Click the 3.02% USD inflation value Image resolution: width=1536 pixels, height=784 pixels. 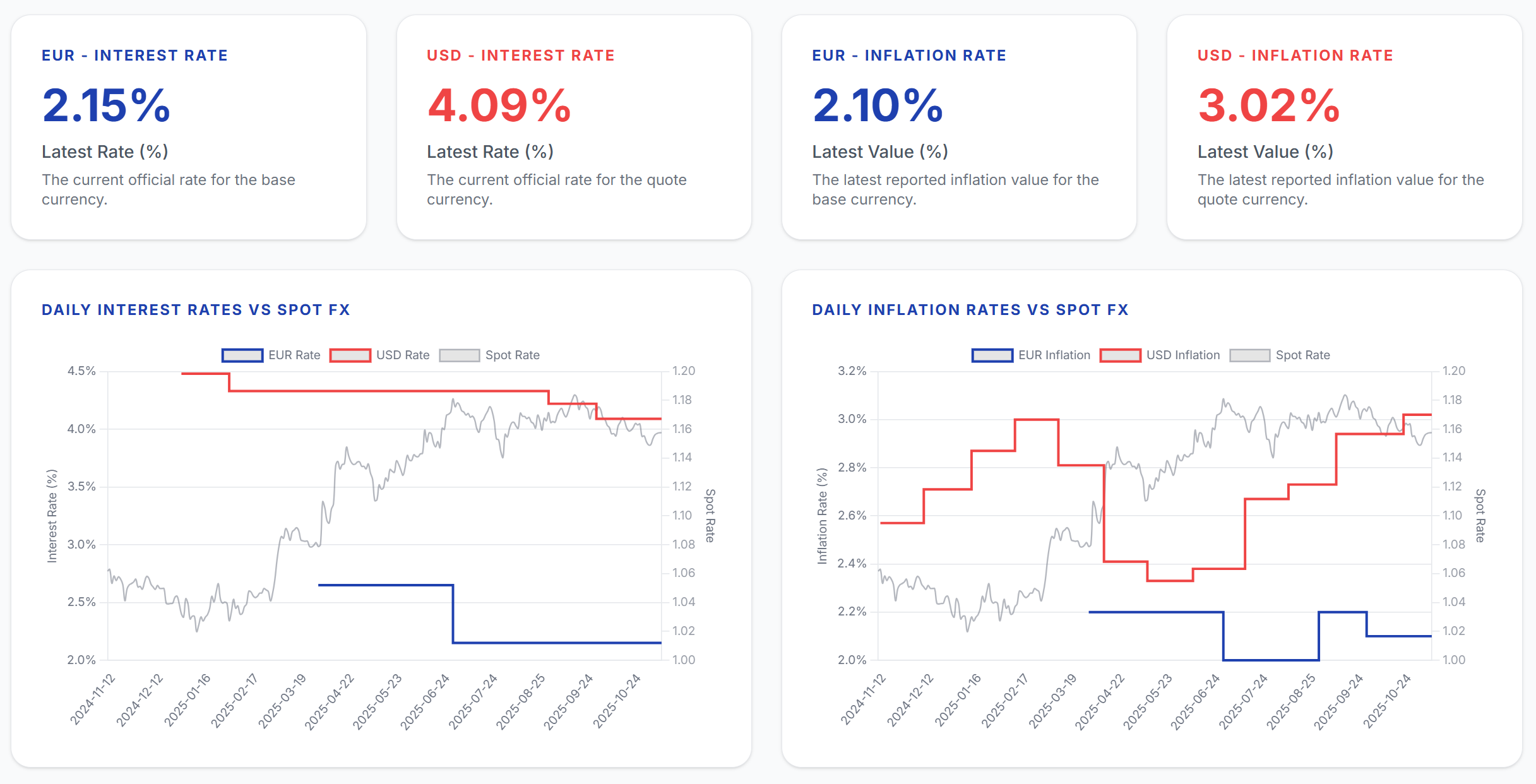[1268, 105]
